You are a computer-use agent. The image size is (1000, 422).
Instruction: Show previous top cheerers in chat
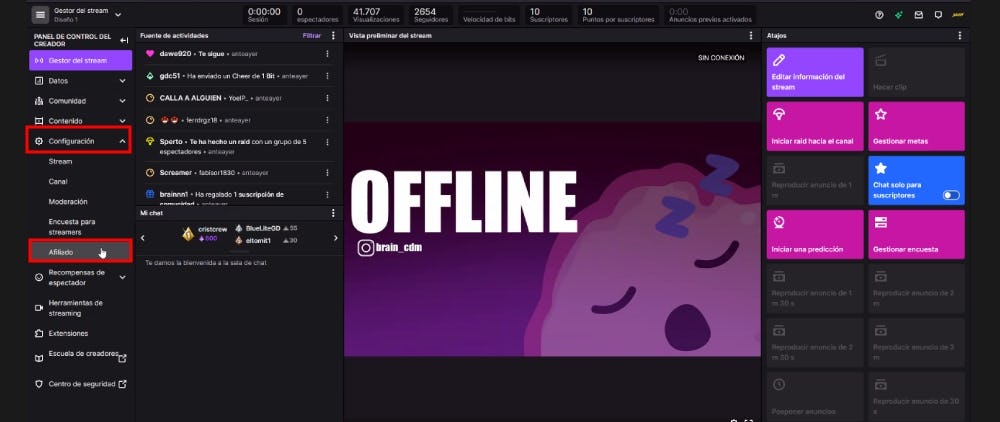point(142,238)
